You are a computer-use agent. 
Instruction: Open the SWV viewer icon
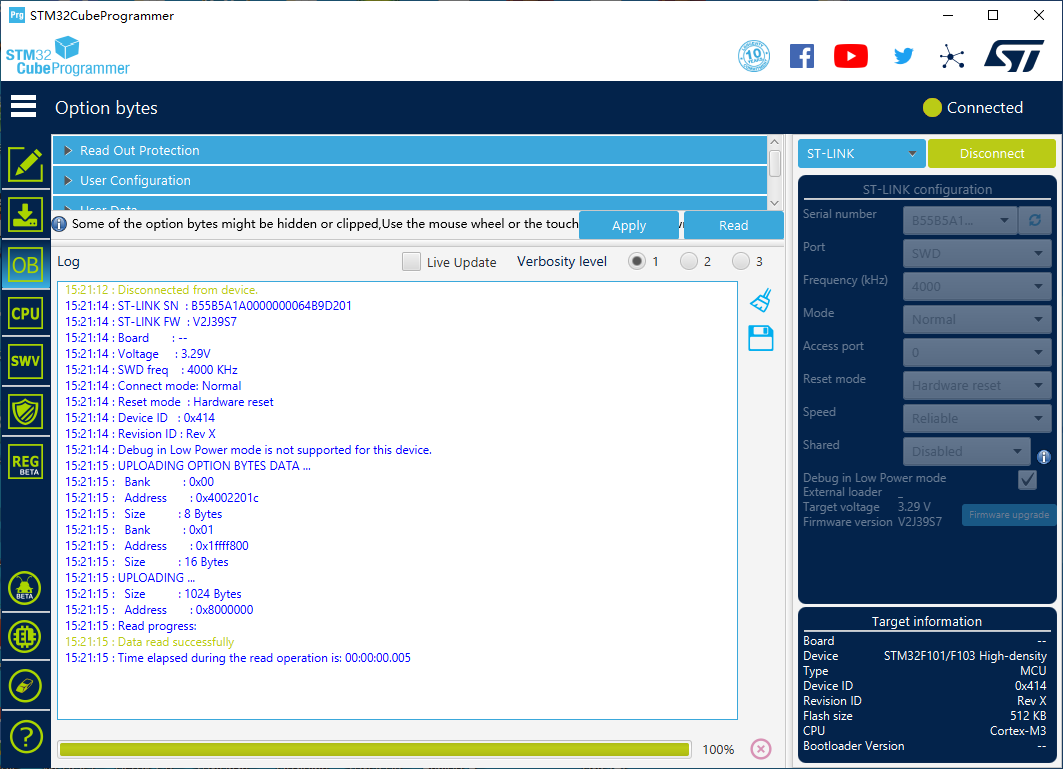25,361
